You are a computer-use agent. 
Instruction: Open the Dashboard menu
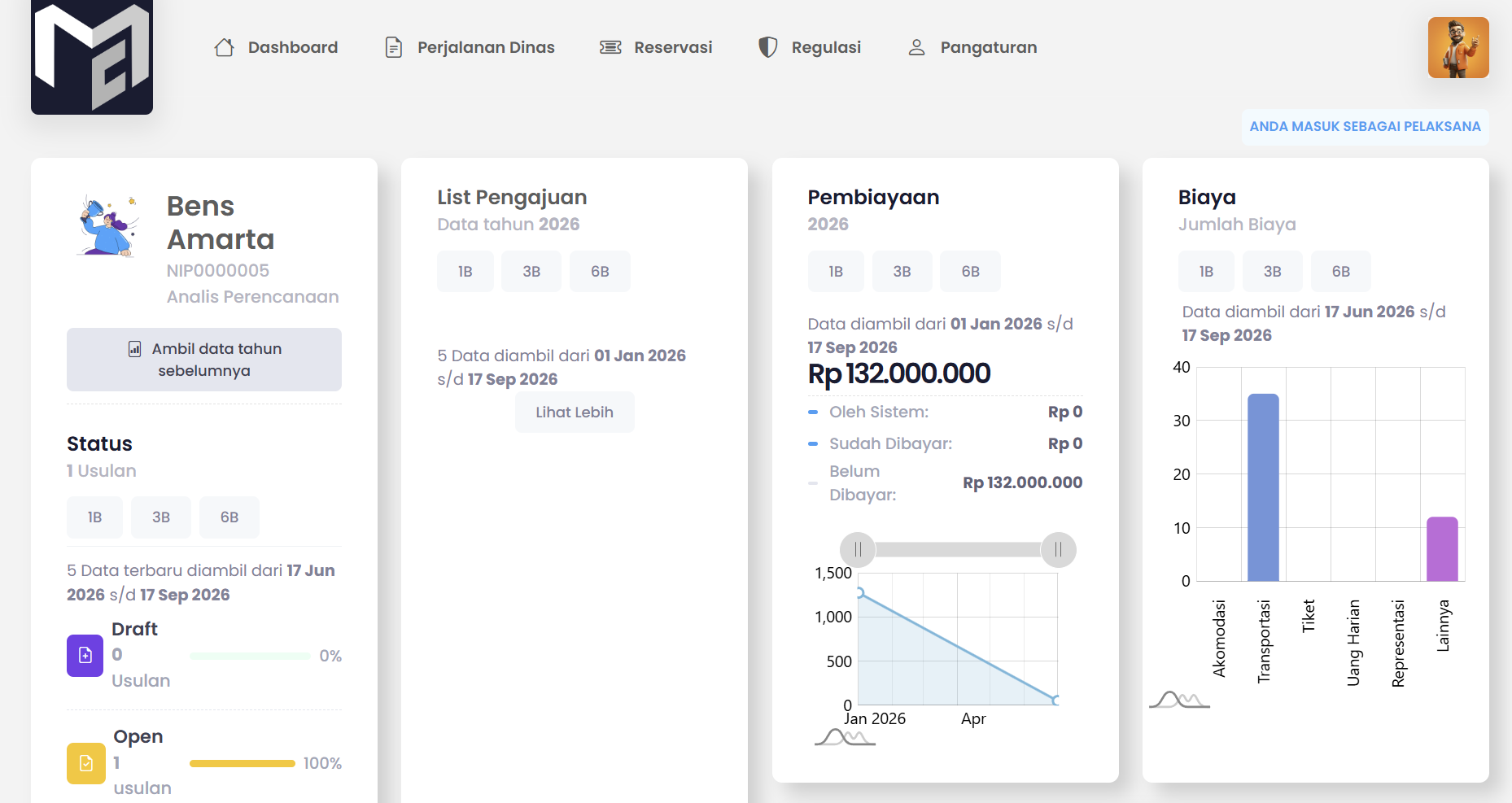[276, 47]
